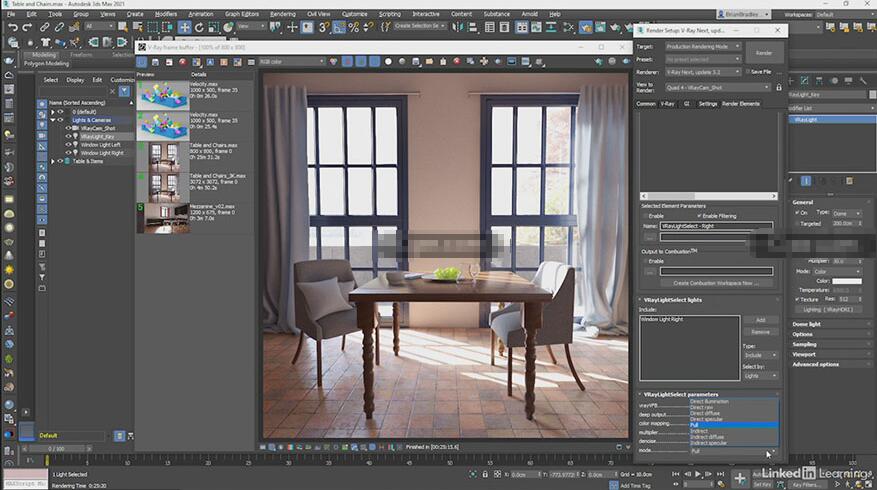Click the white light Color swatch
Screen dimensions: 877x490
click(847, 281)
